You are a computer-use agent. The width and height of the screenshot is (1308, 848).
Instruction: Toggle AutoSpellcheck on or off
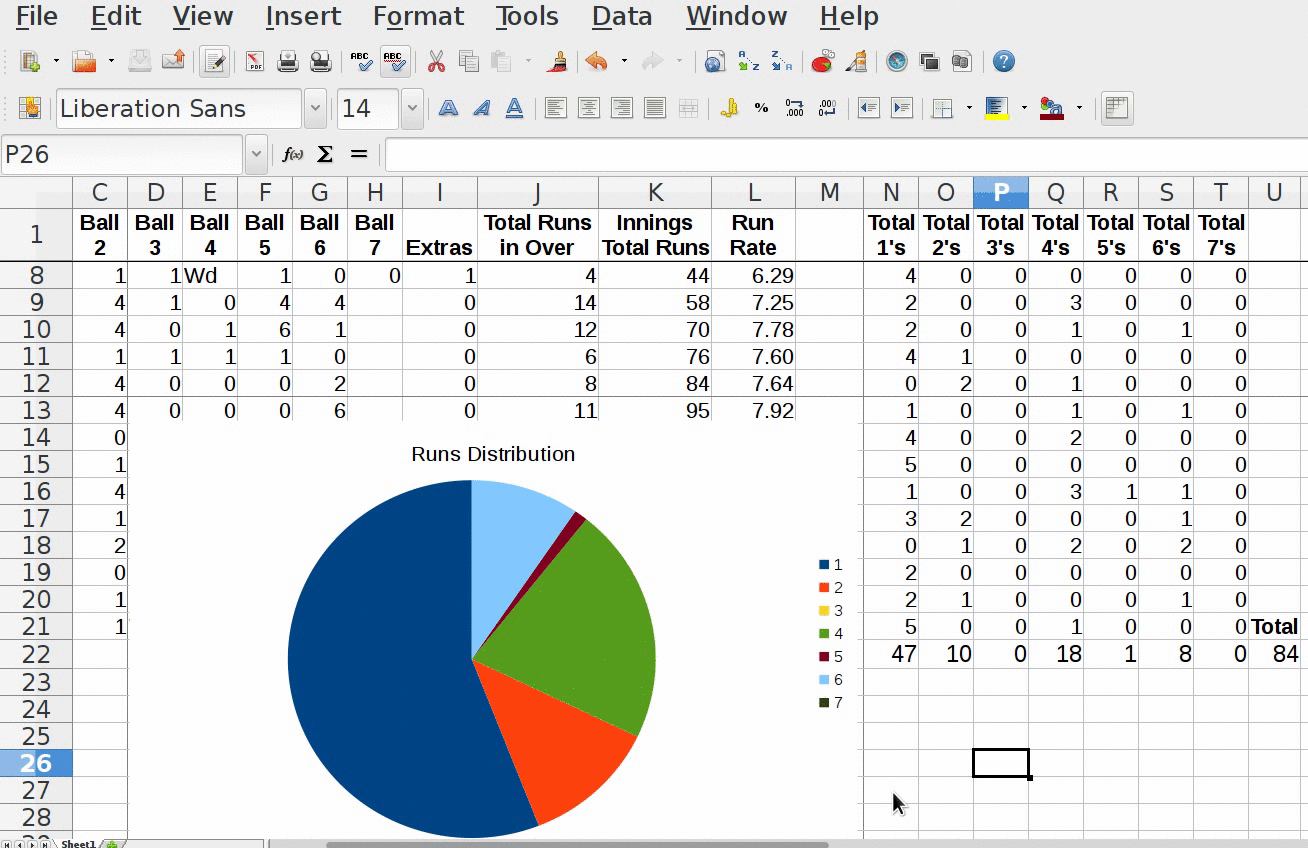coord(395,62)
